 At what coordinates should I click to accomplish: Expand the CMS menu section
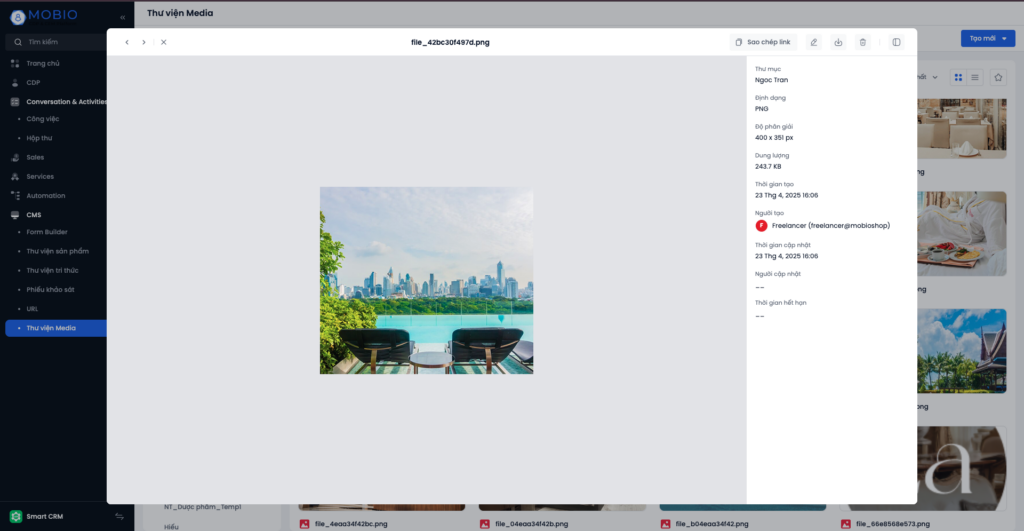(x=34, y=215)
